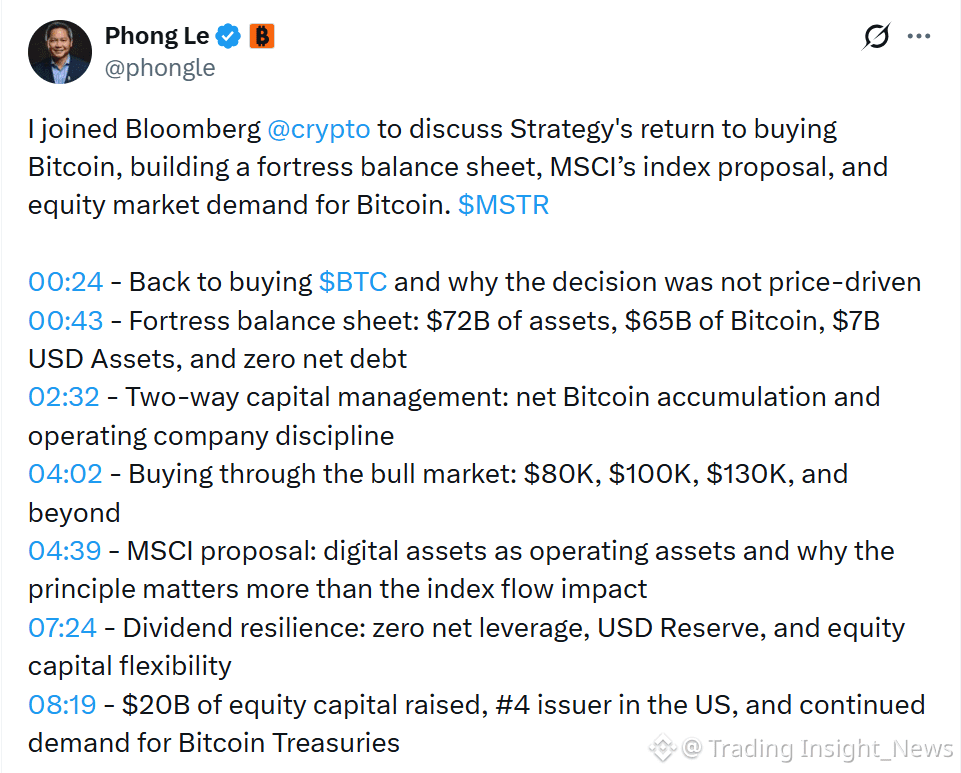Screen dimensions: 961x773
Task: Jump to timestamp 08:19
Action: (x=62, y=704)
